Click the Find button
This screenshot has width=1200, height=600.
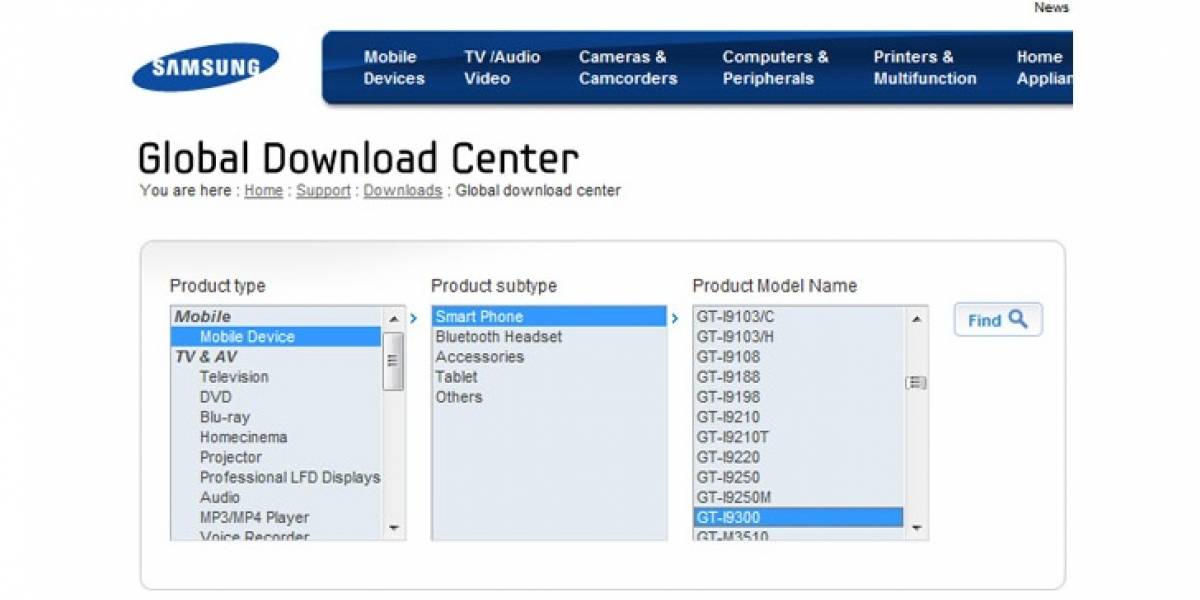pyautogui.click(x=998, y=320)
